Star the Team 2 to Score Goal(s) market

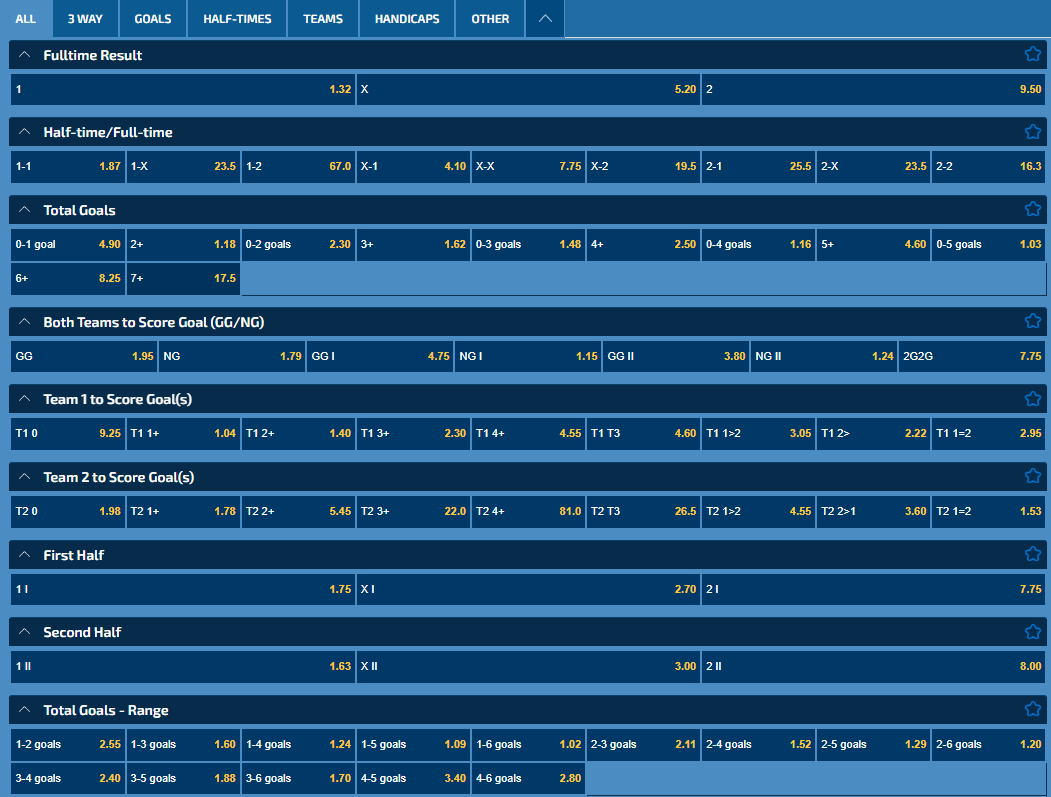[x=1032, y=476]
